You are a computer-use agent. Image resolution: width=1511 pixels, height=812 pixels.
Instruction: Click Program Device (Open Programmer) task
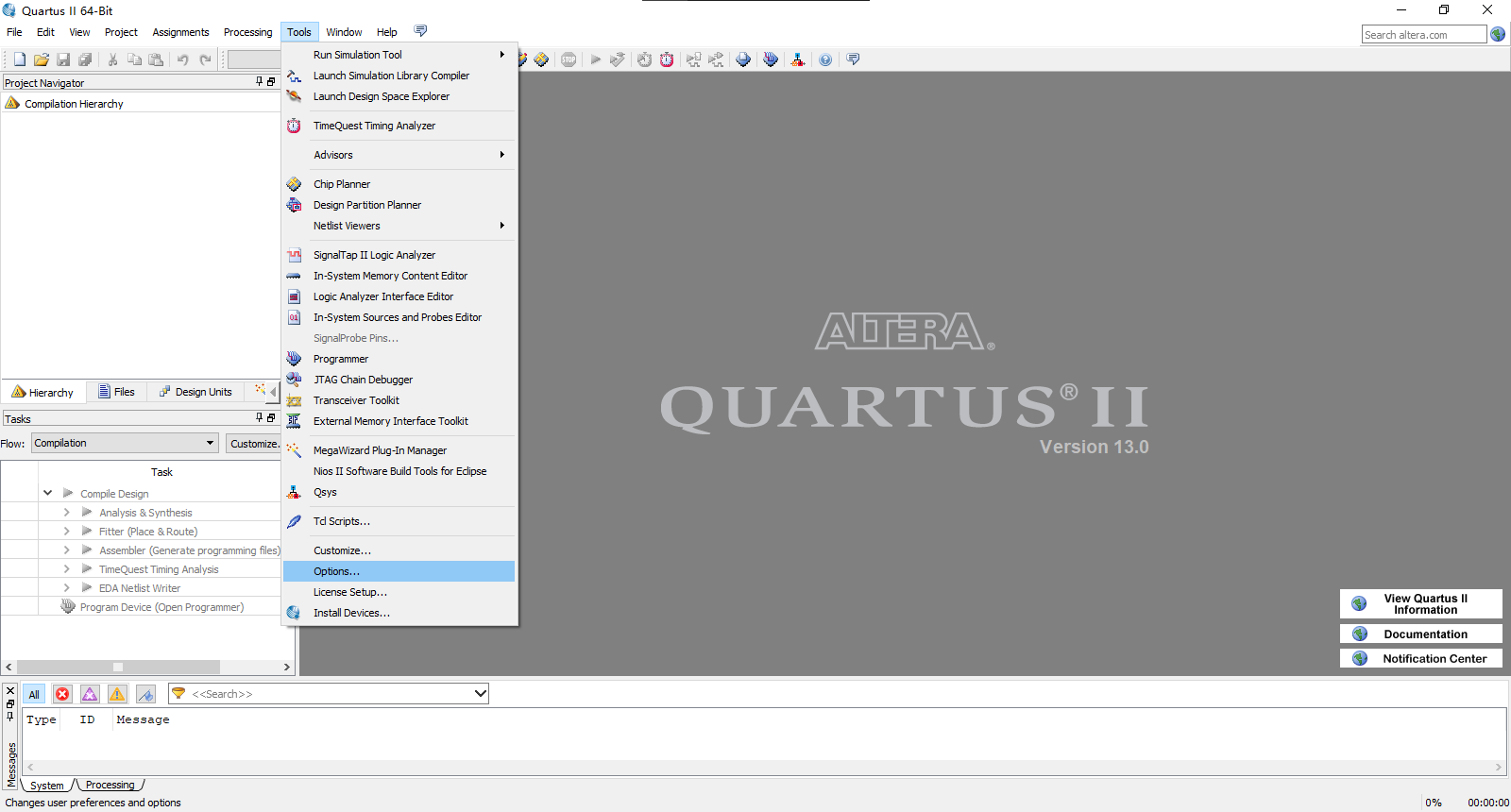161,607
